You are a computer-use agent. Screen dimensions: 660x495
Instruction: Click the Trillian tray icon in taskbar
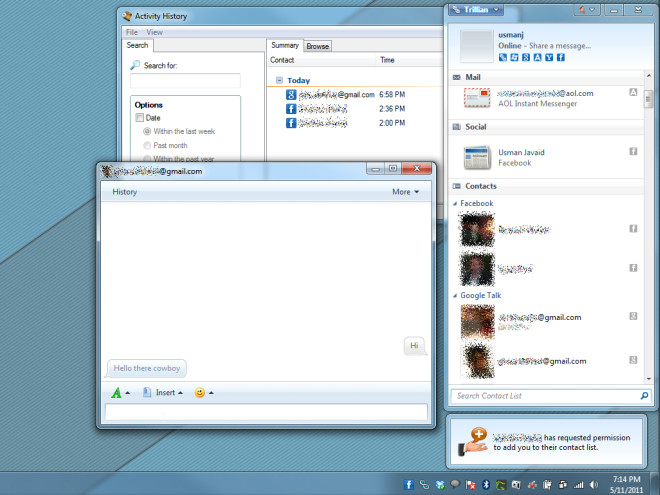[424, 485]
